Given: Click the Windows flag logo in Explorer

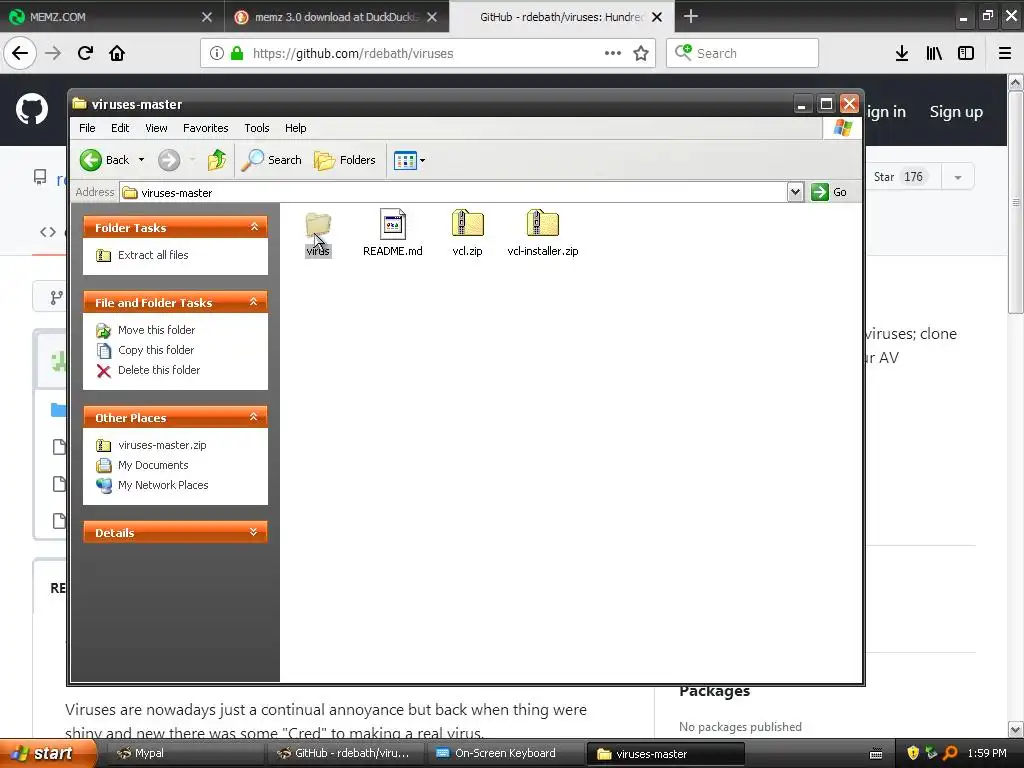Looking at the screenshot, I should pyautogui.click(x=842, y=128).
